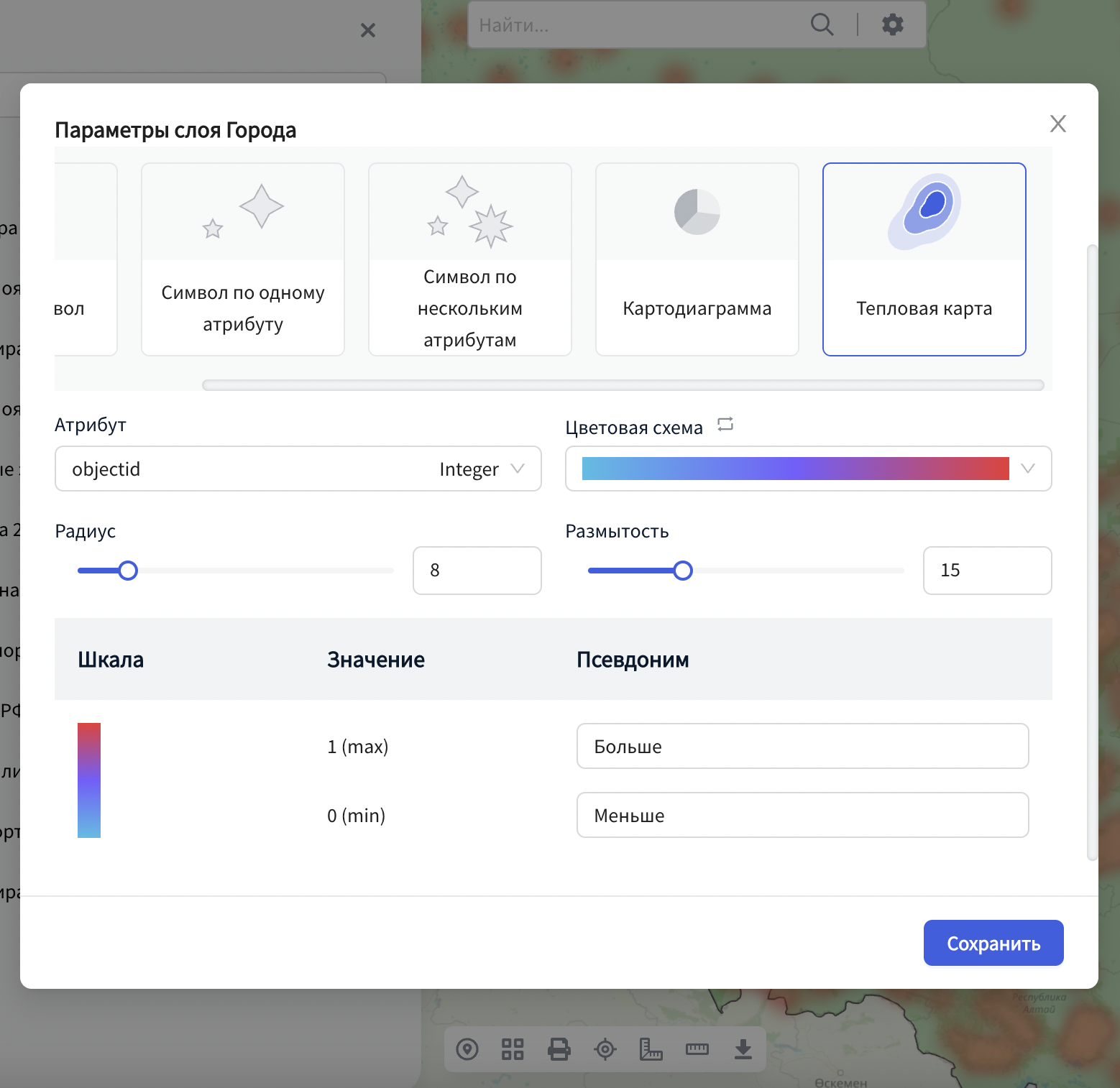
Task: Click the search magnifier icon
Action: click(822, 24)
